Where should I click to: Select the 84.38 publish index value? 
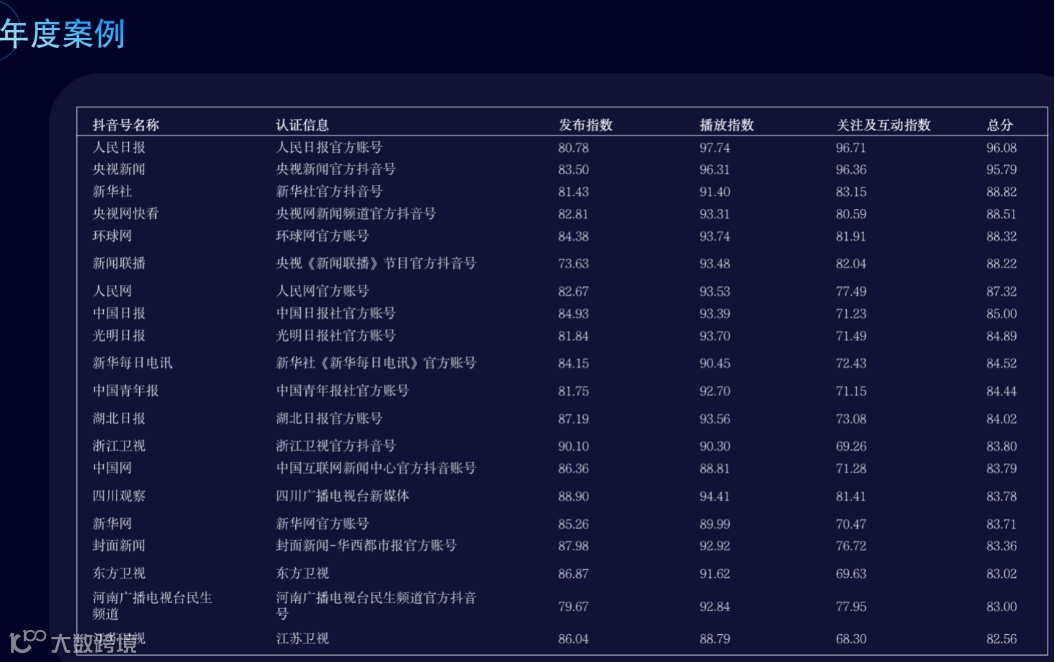point(573,237)
